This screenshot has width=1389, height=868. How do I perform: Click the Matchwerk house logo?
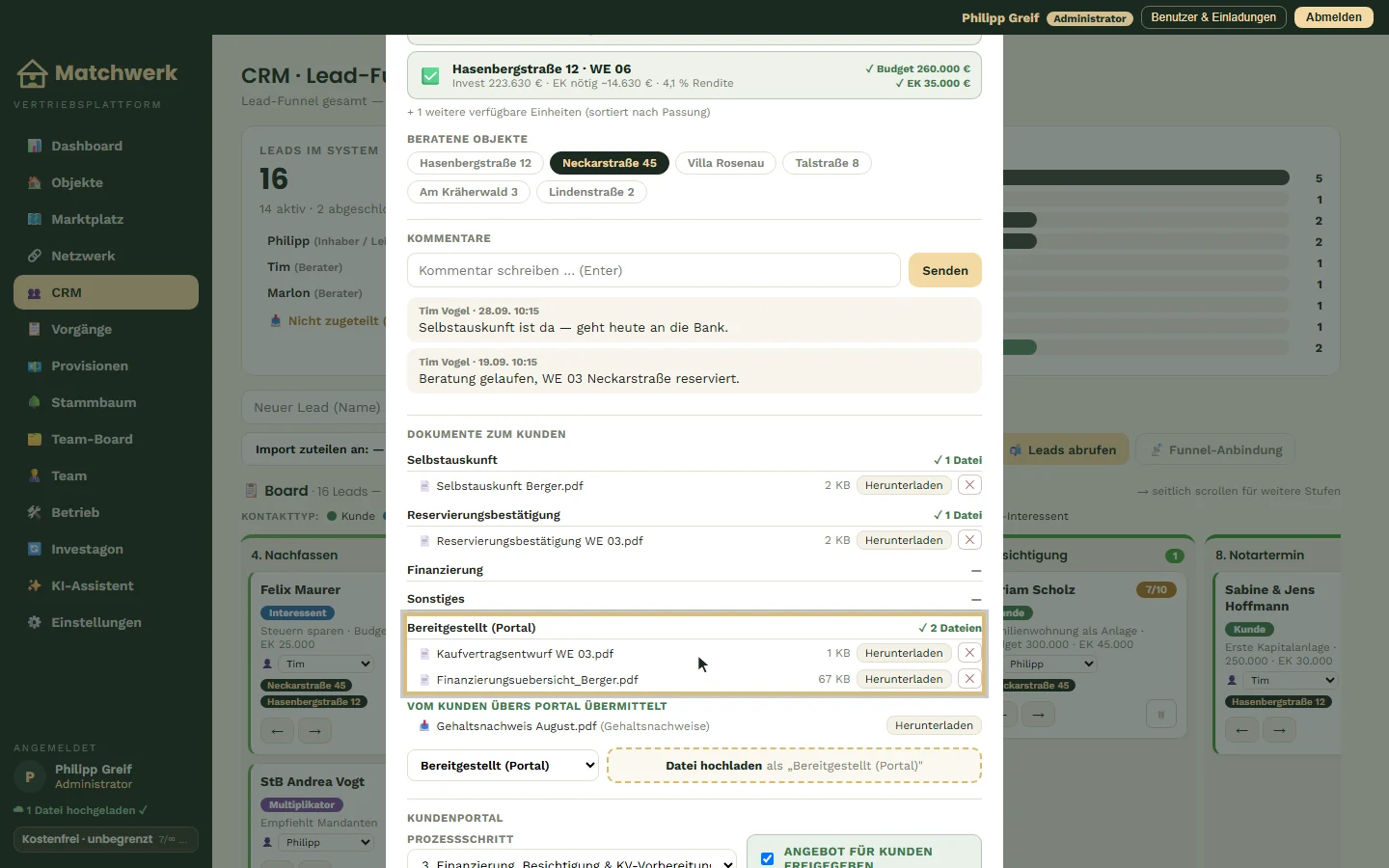pyautogui.click(x=32, y=73)
